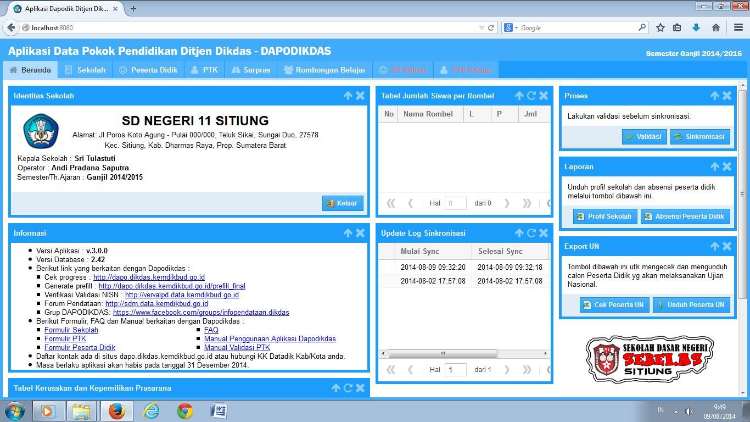Image resolution: width=750 pixels, height=422 pixels.
Task: Refresh the Update Log Sinkronisasi panel
Action: 531,233
